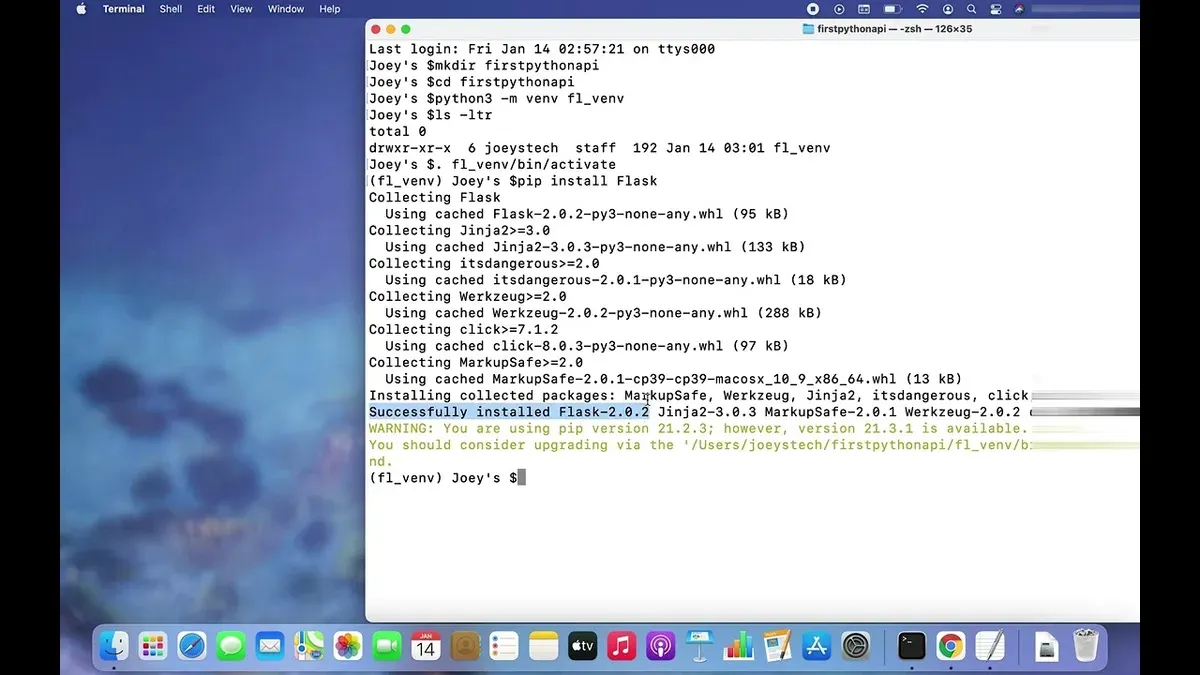Open Notes from the Dock
Image resolution: width=1200 pixels, height=675 pixels.
click(543, 646)
